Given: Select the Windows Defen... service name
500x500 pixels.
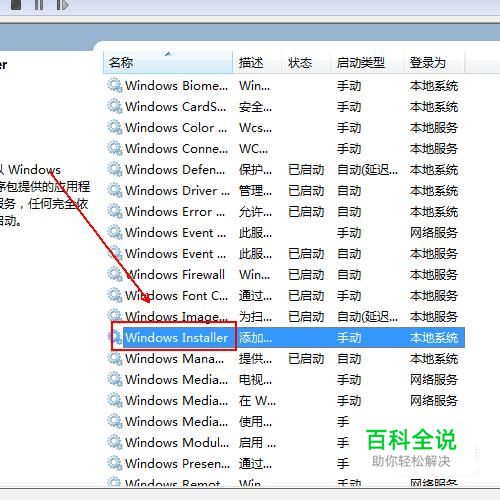Looking at the screenshot, I should 175,169.
